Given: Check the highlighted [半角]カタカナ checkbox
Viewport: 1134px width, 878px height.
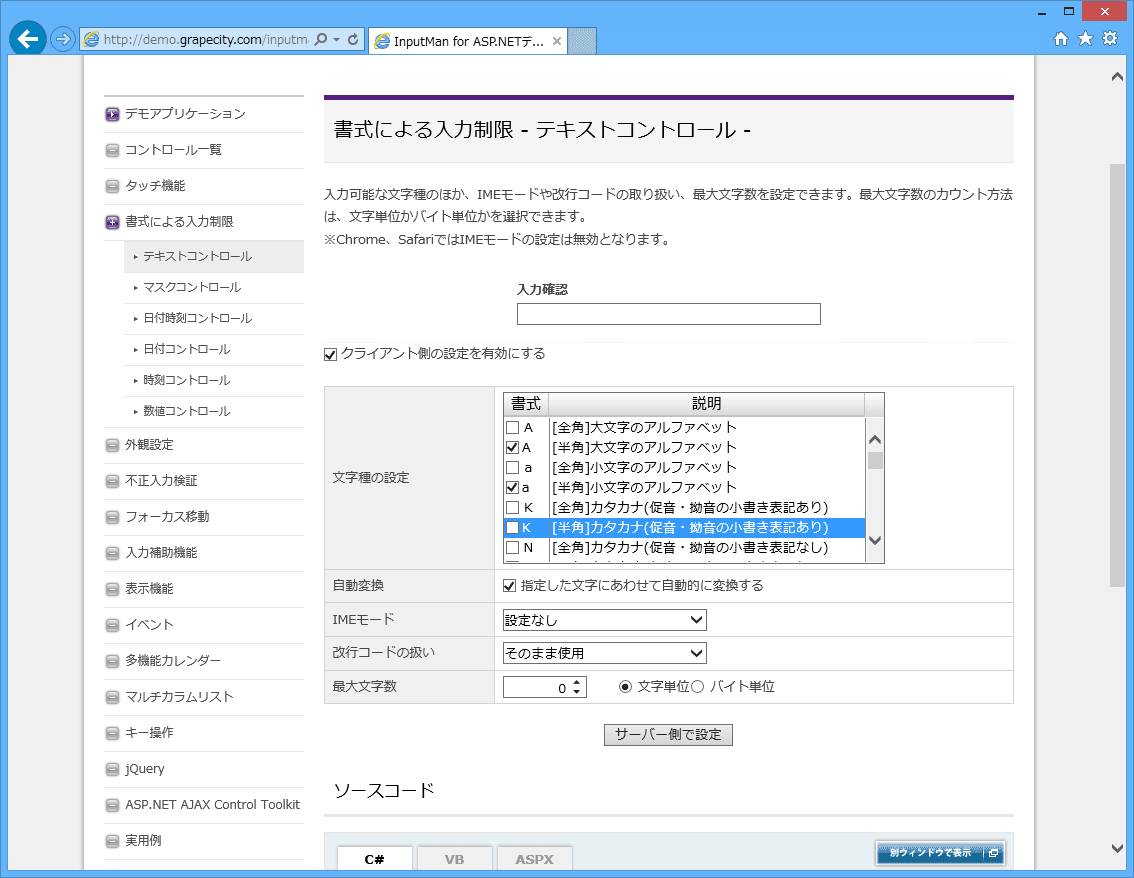Looking at the screenshot, I should (x=512, y=527).
